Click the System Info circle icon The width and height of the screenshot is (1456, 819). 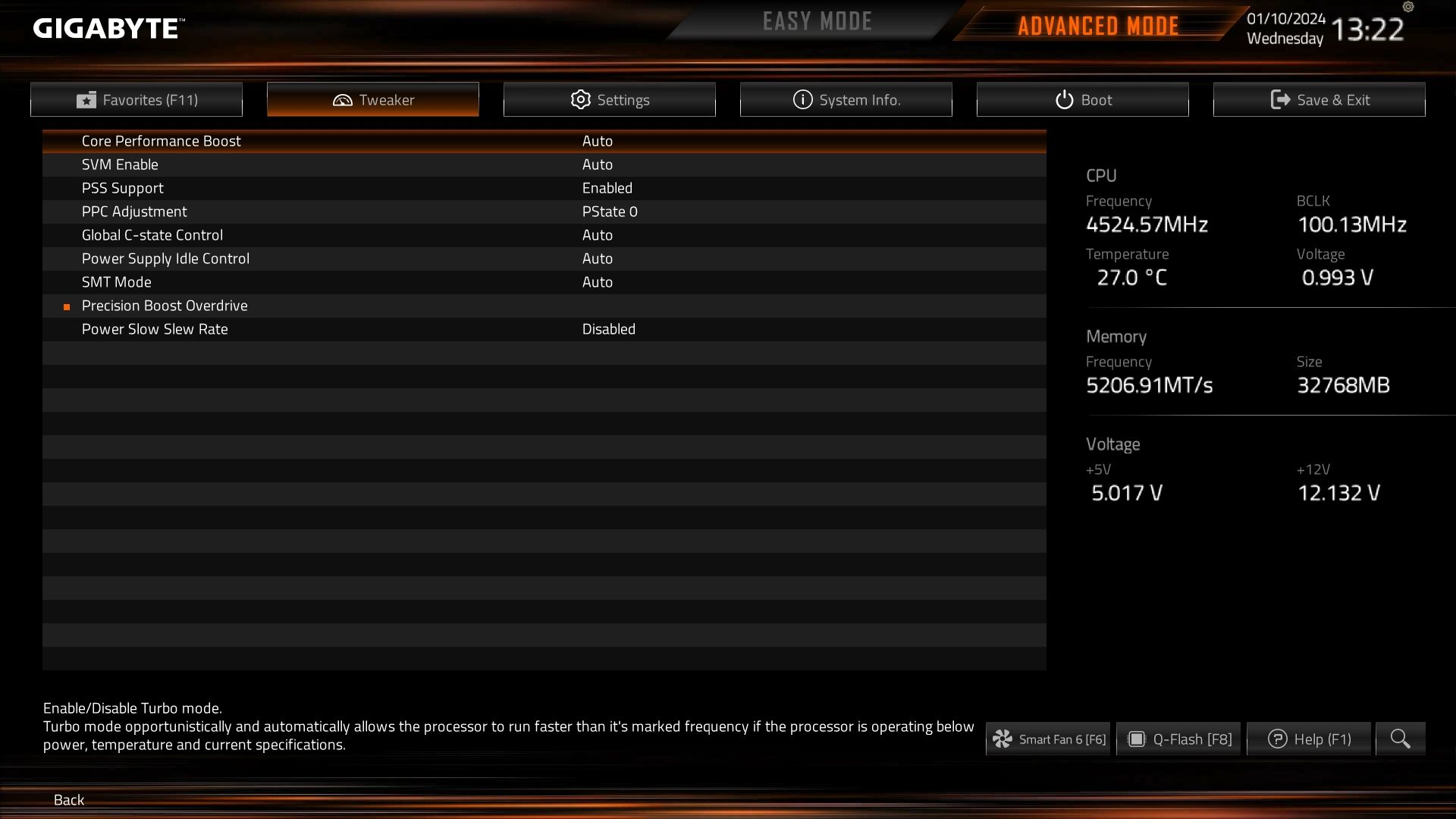coord(802,99)
